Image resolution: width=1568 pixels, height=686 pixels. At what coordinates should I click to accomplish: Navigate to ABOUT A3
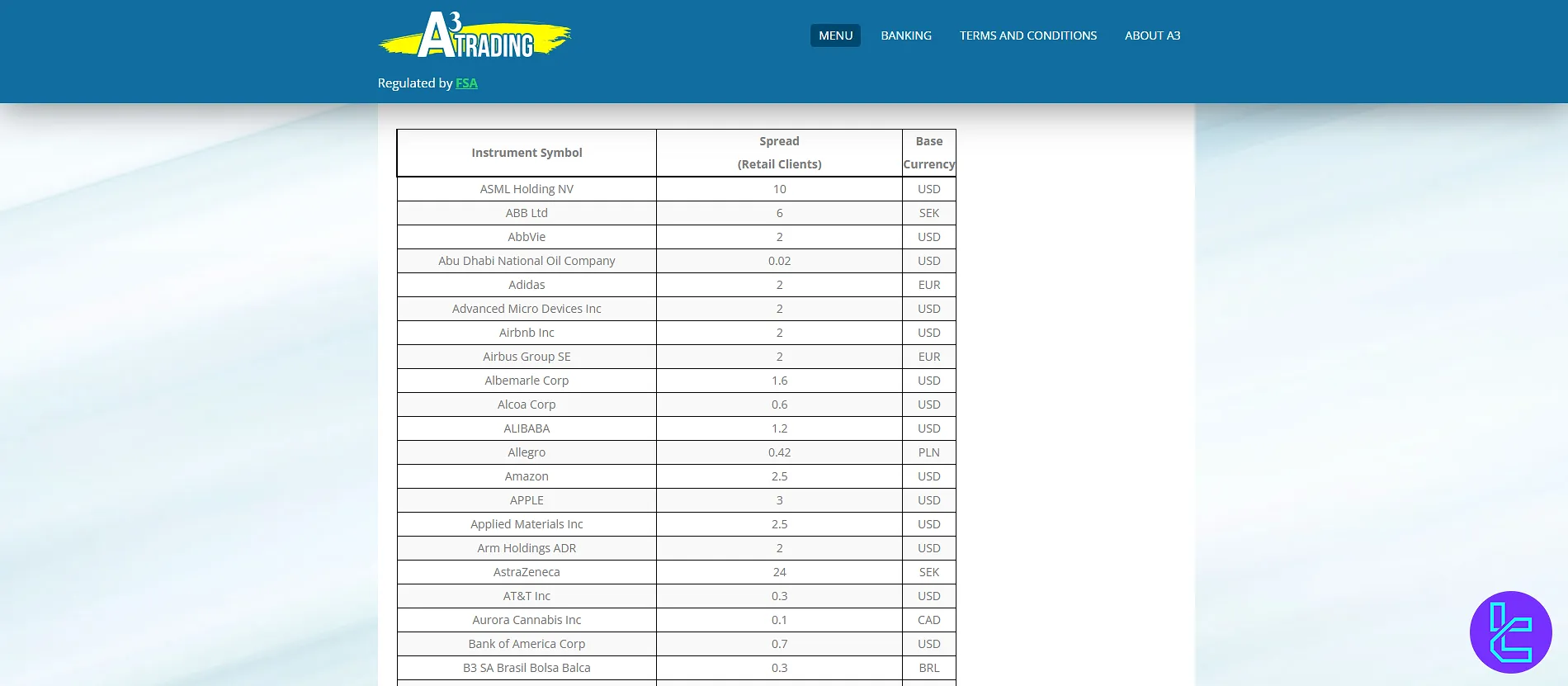(1152, 35)
